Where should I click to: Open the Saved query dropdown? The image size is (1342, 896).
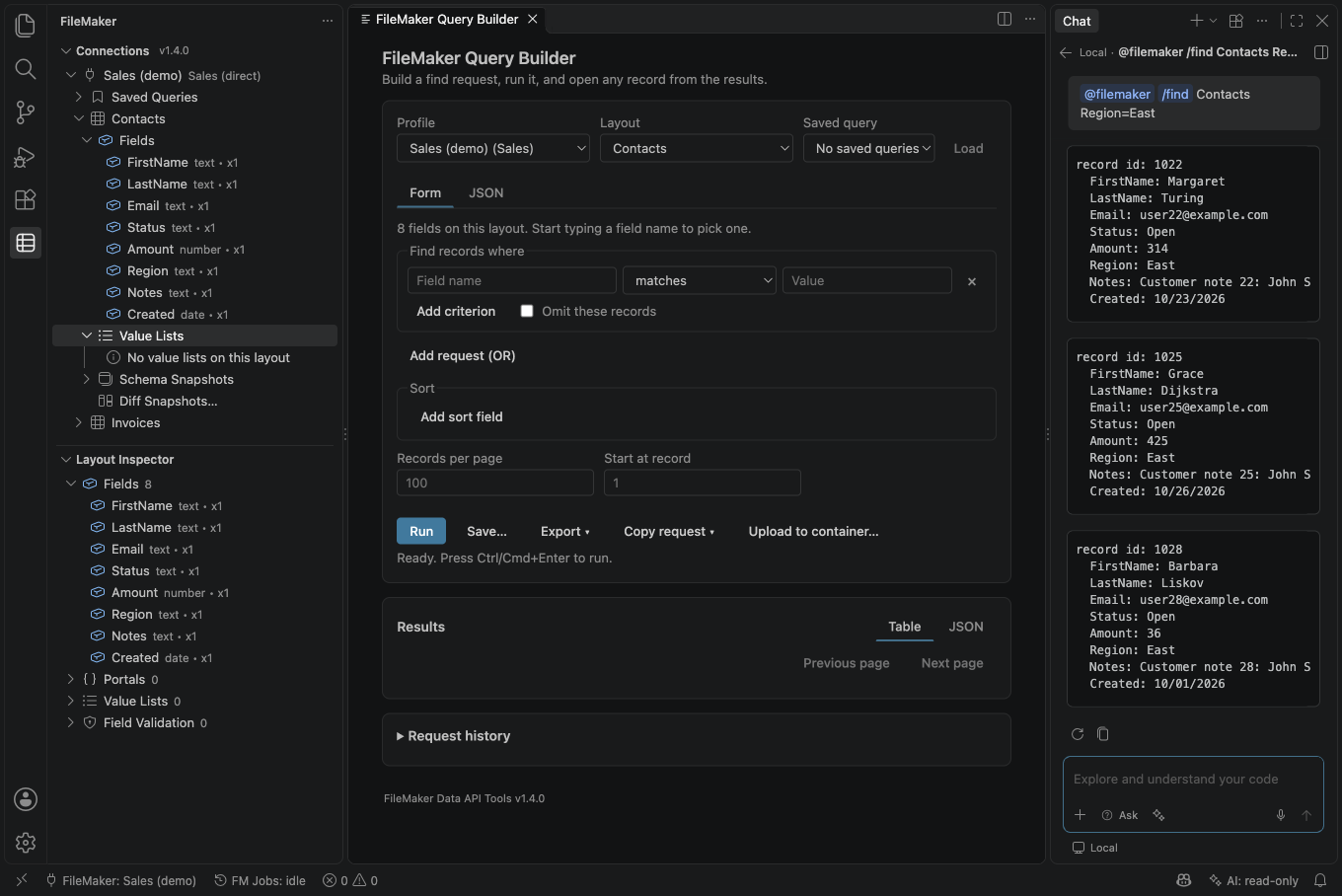coord(868,149)
